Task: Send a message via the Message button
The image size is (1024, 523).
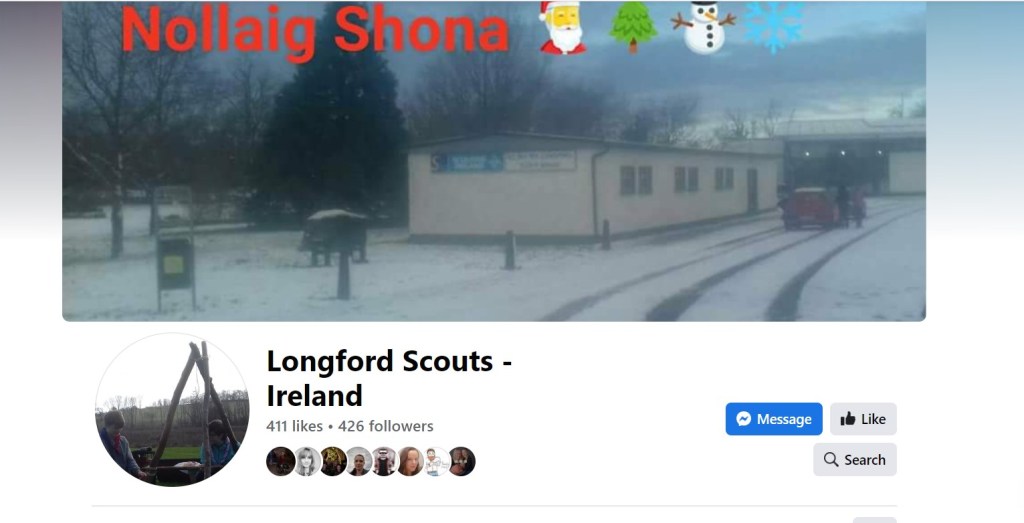Action: tap(774, 419)
